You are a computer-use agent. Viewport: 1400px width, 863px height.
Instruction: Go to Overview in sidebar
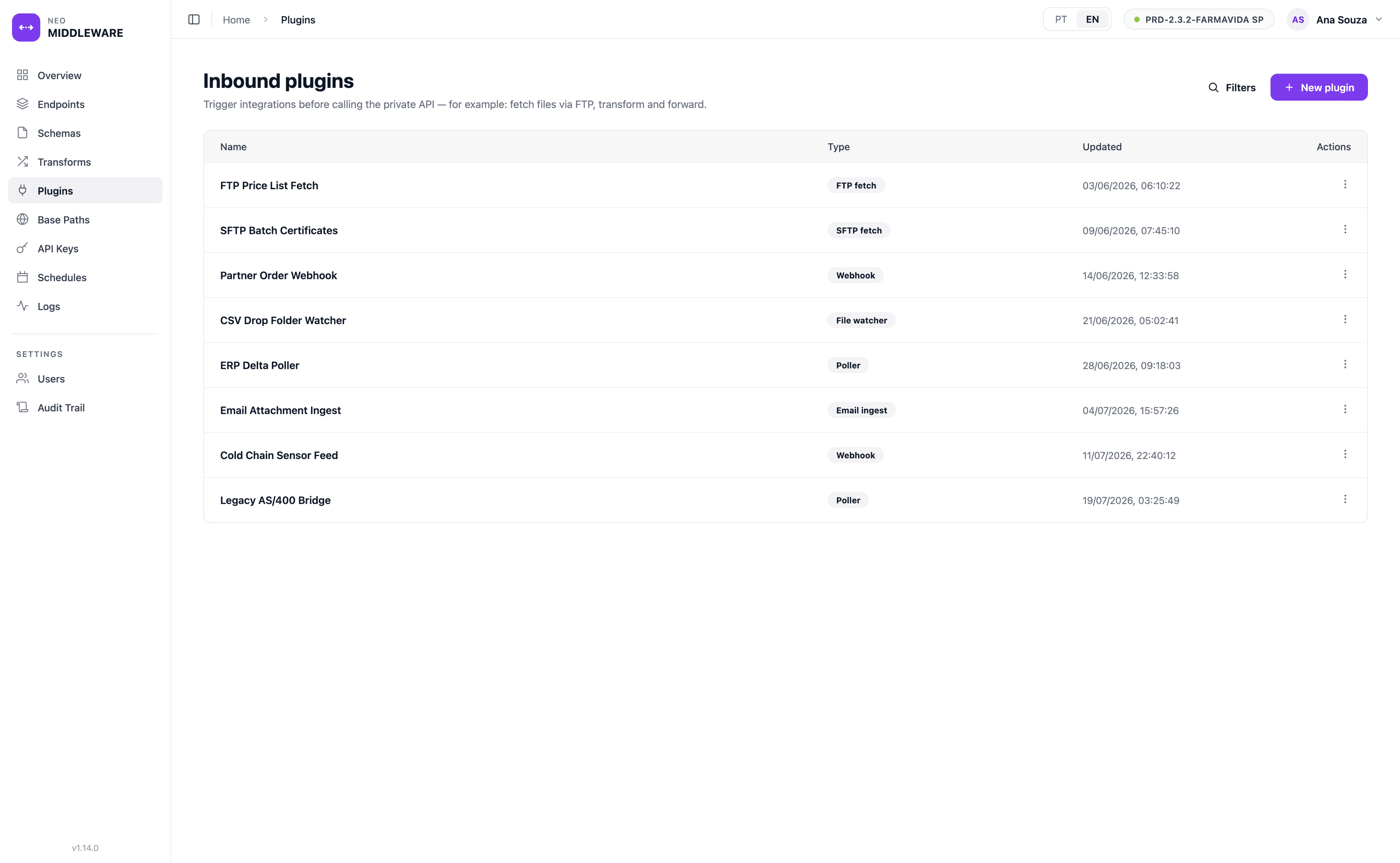85,75
